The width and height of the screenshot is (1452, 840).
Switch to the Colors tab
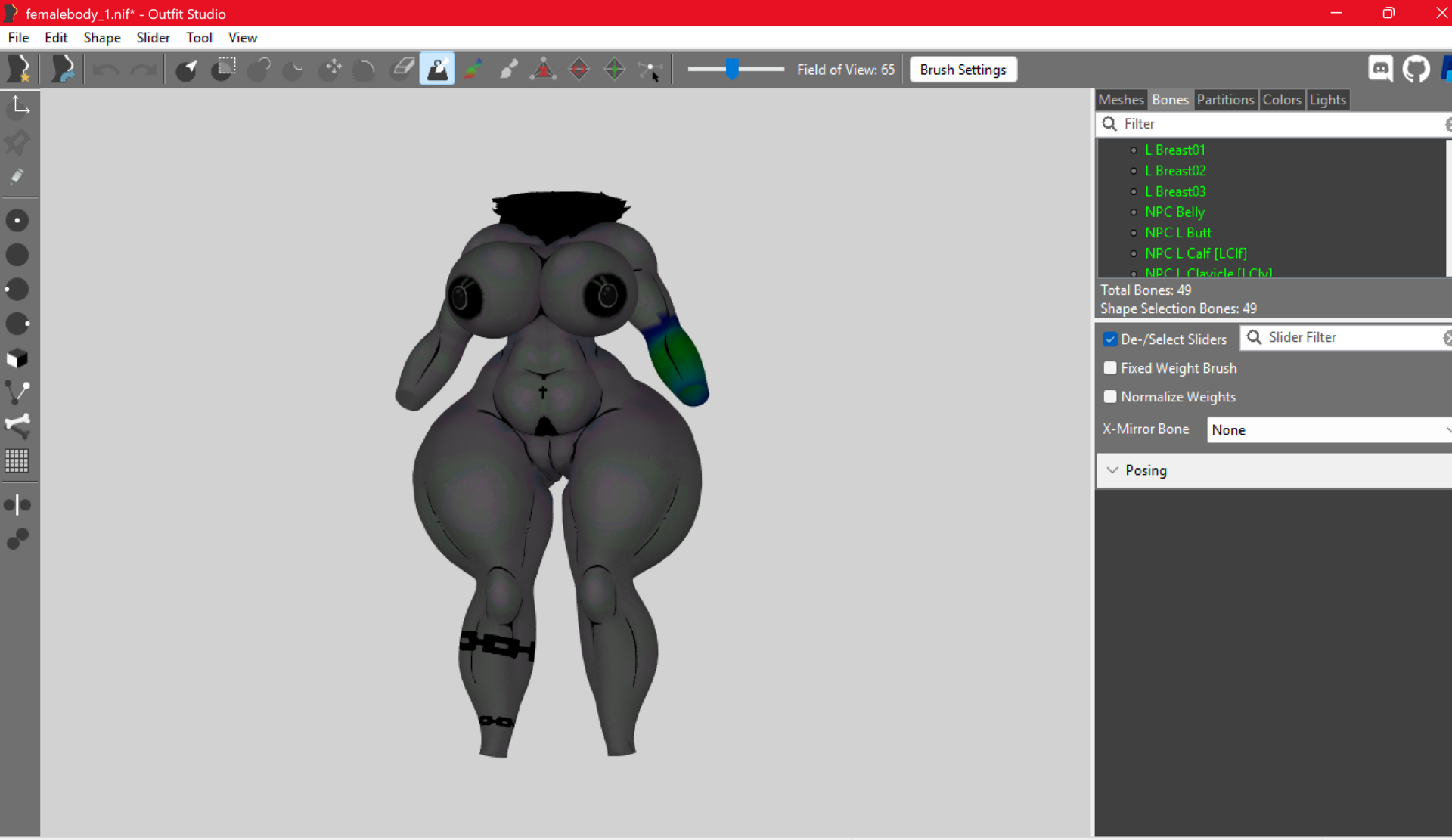[1282, 100]
